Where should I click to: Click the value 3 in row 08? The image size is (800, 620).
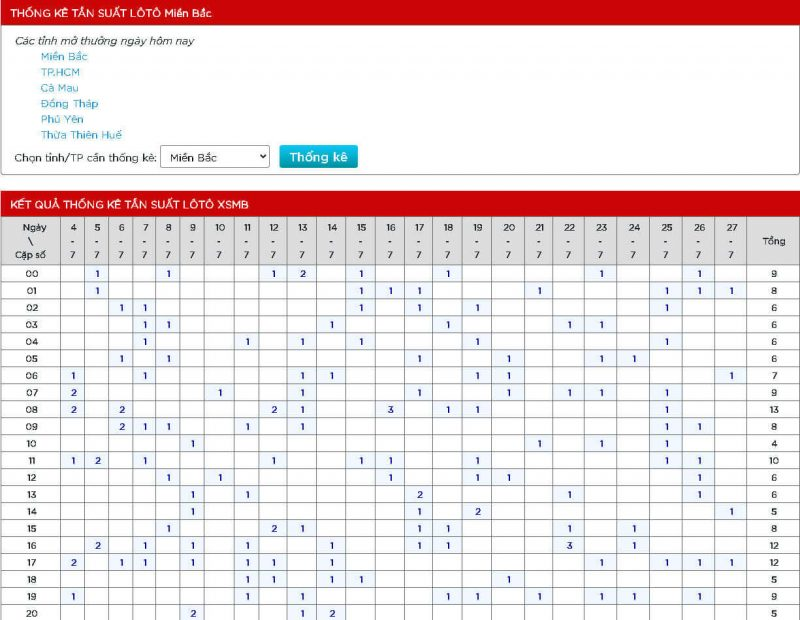(391, 409)
